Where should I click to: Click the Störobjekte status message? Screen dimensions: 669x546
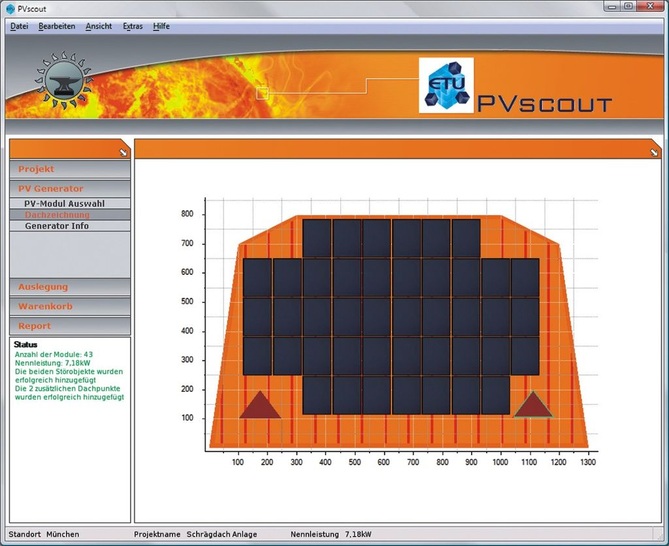click(x=69, y=376)
